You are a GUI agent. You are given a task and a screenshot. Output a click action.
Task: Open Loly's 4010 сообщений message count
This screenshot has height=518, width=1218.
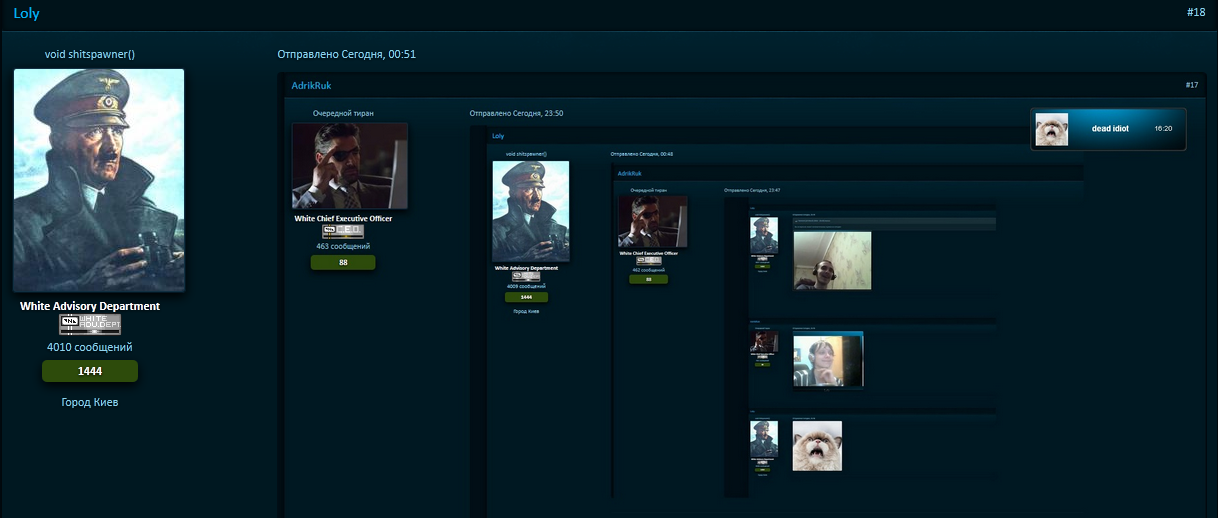pos(90,347)
